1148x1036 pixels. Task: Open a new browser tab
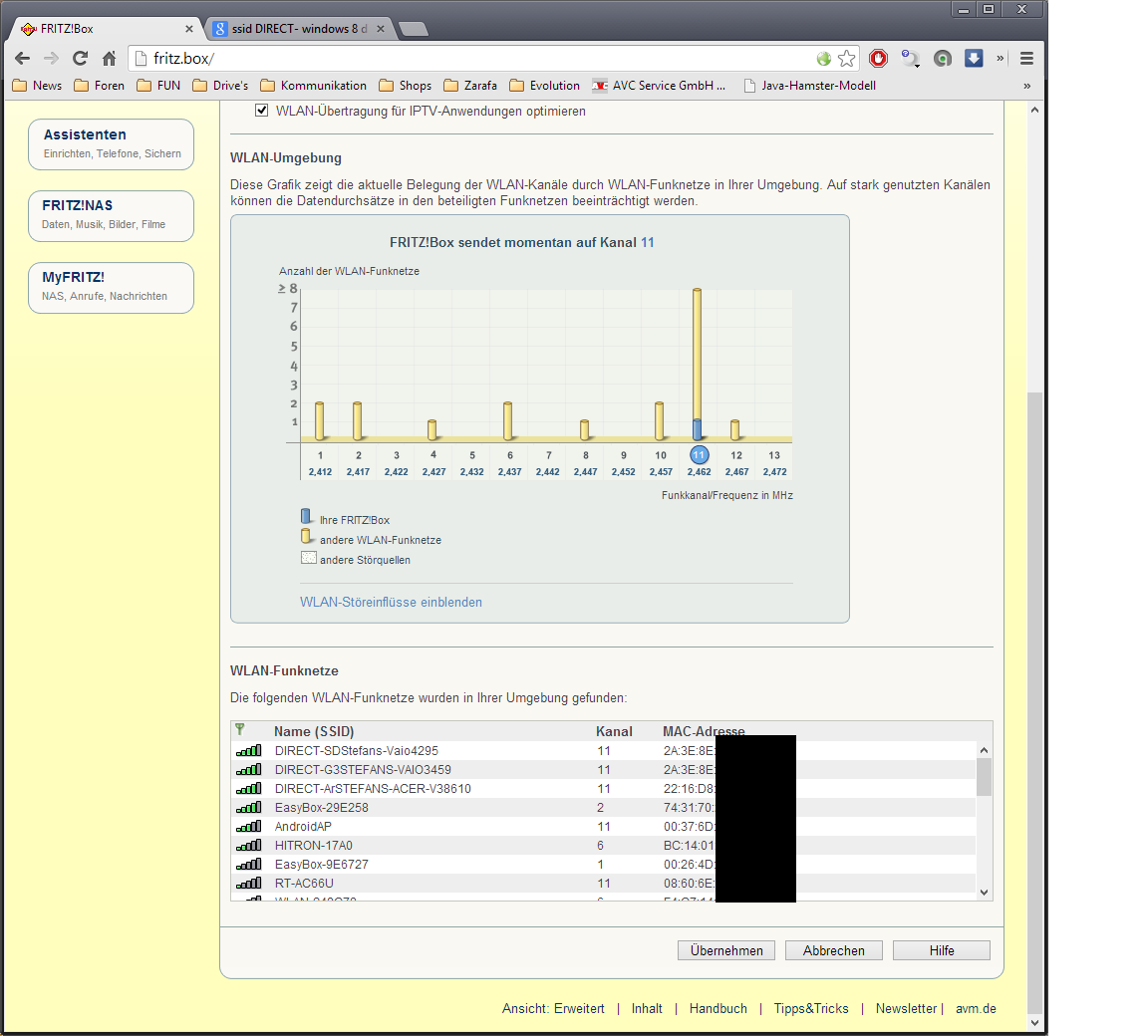coord(414,29)
